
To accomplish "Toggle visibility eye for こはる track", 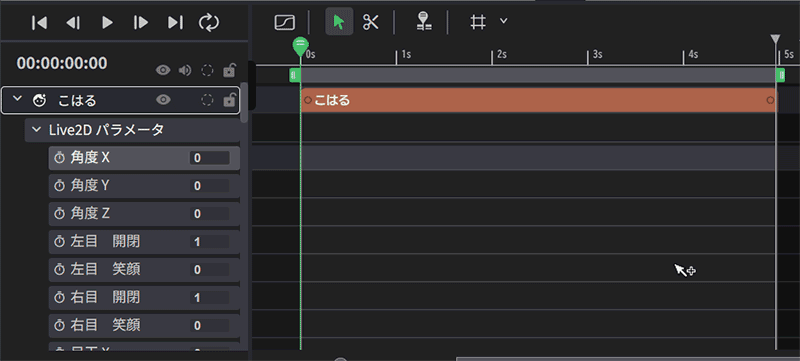I will coord(163,100).
